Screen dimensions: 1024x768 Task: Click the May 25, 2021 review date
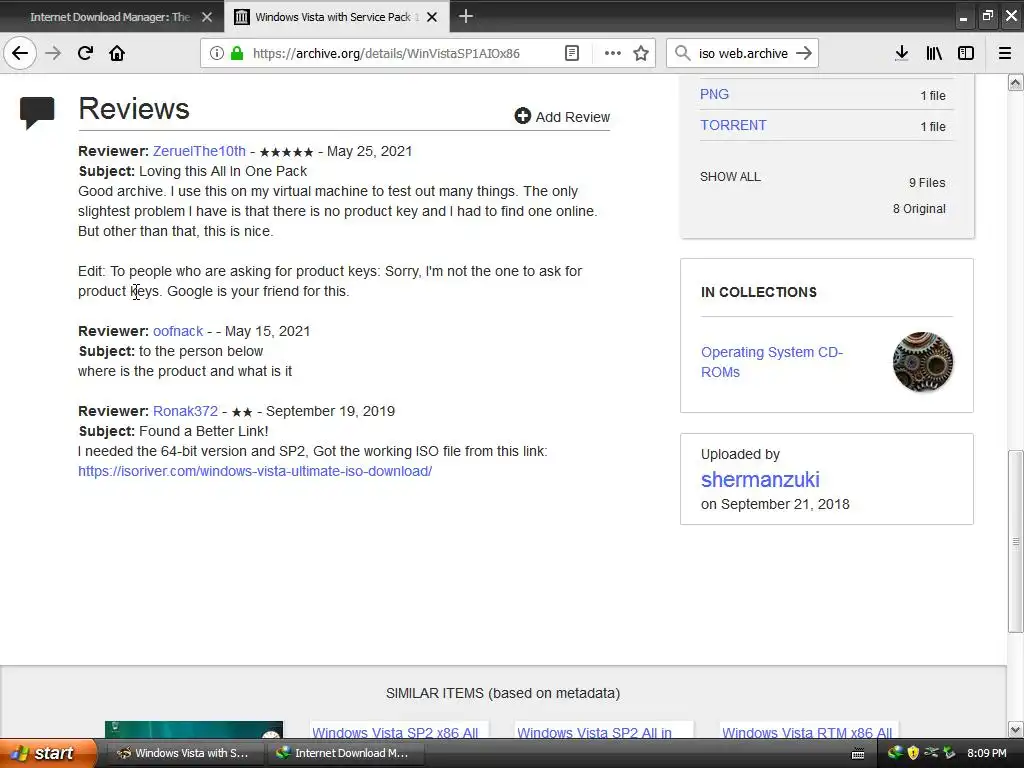coord(369,151)
